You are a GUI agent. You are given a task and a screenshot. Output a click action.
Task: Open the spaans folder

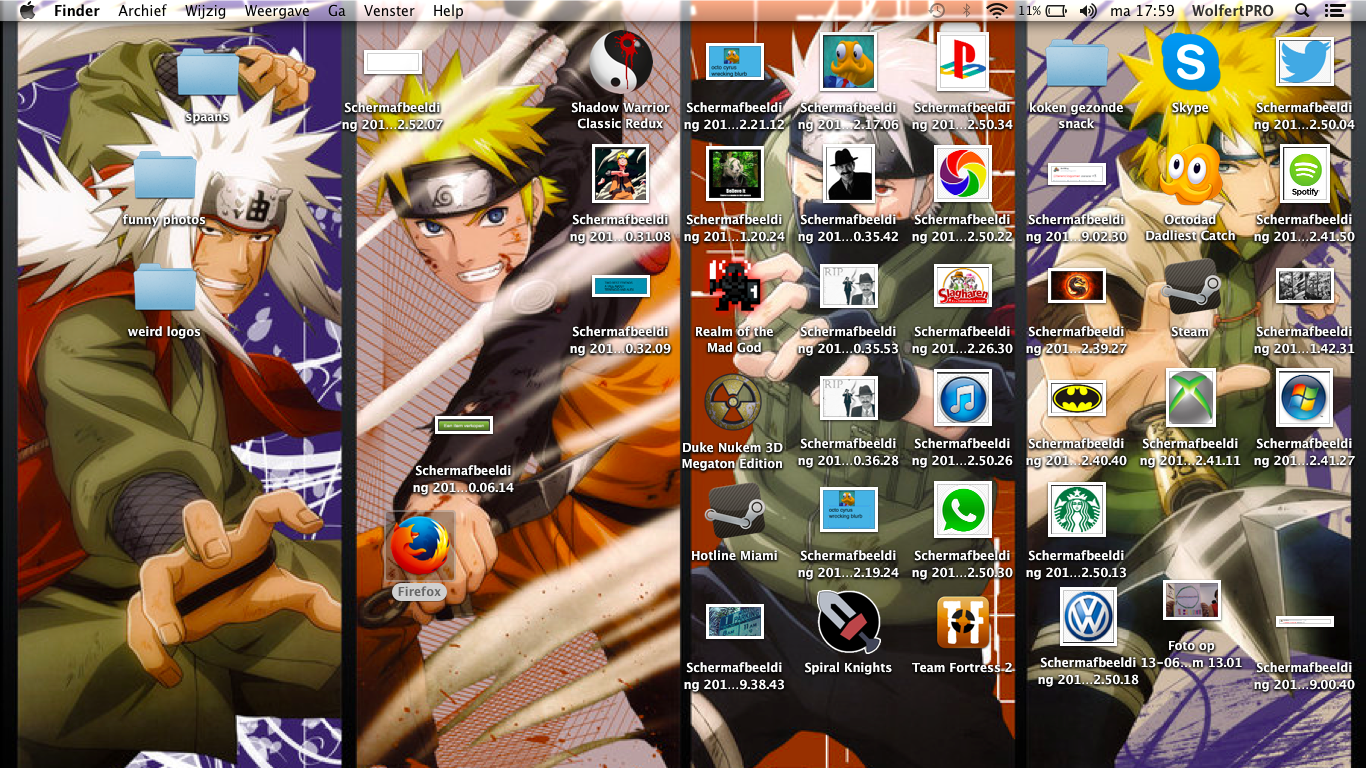[207, 73]
